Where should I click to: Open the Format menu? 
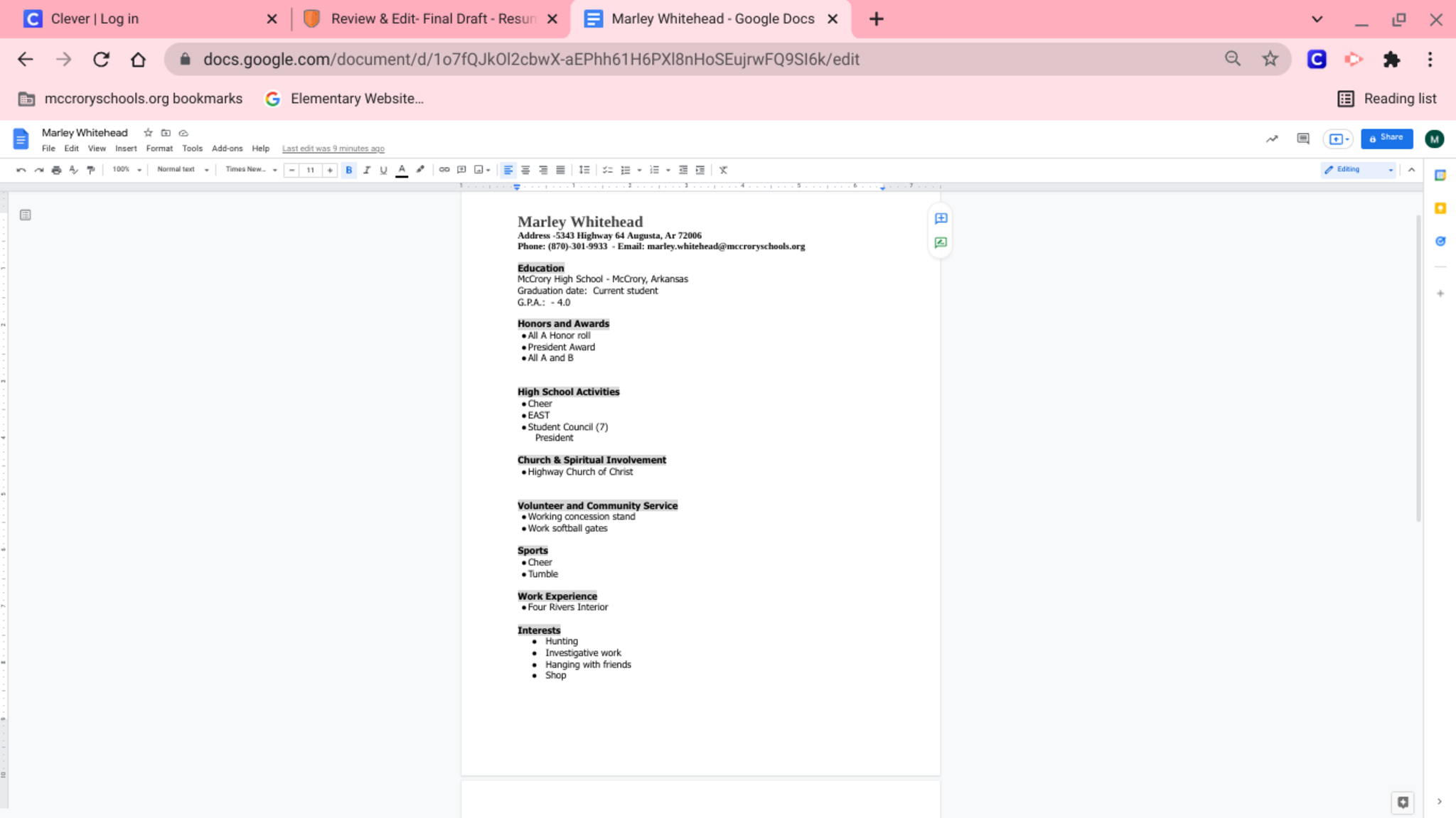(x=159, y=149)
